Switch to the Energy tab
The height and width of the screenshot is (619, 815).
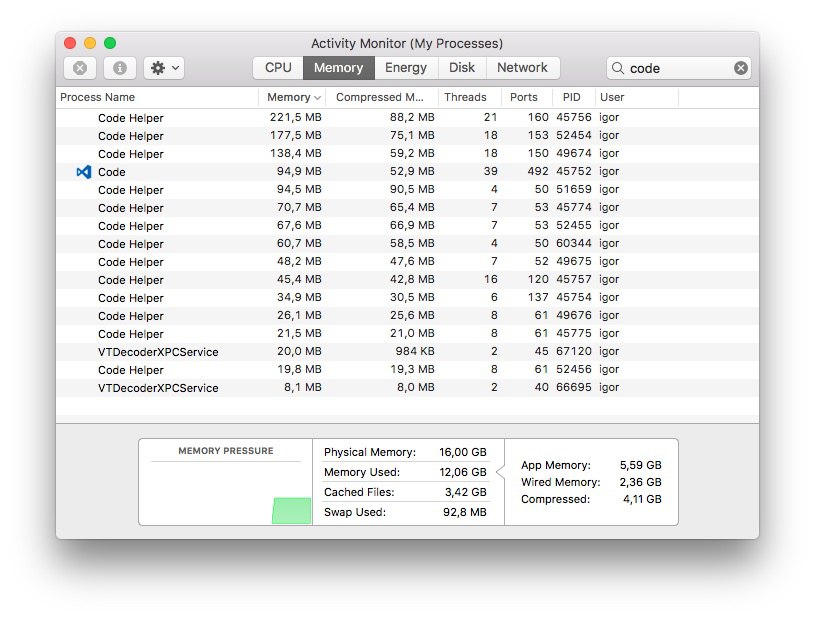[406, 68]
